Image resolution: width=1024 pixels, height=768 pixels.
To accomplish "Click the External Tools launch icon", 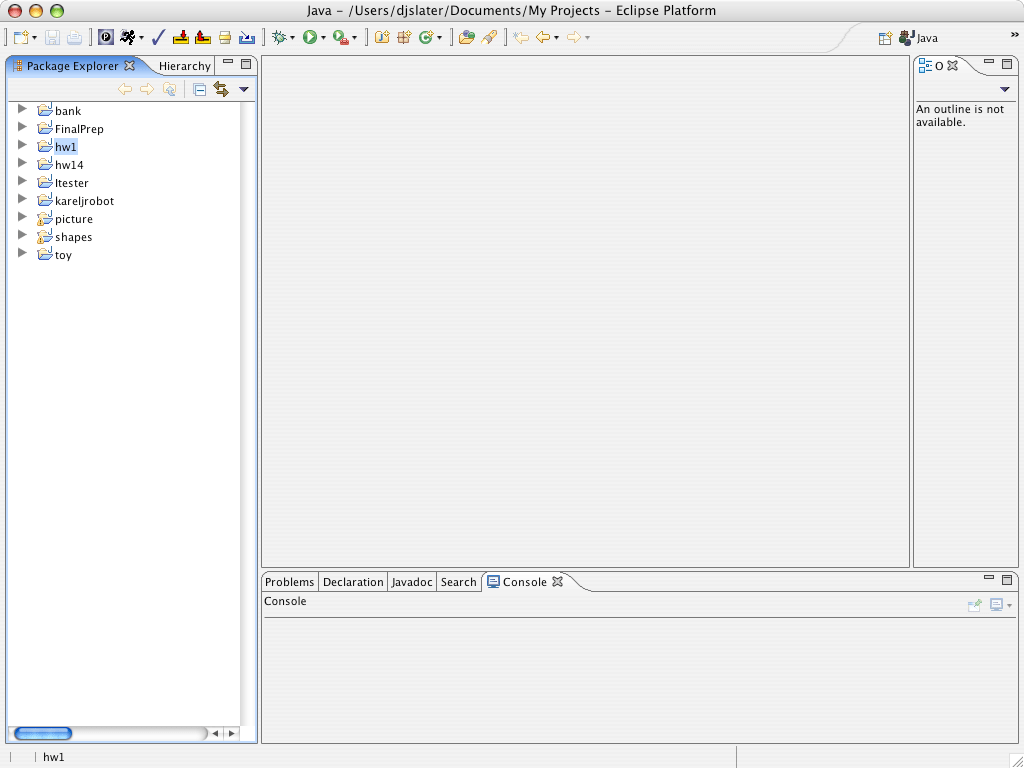I will tap(340, 37).
